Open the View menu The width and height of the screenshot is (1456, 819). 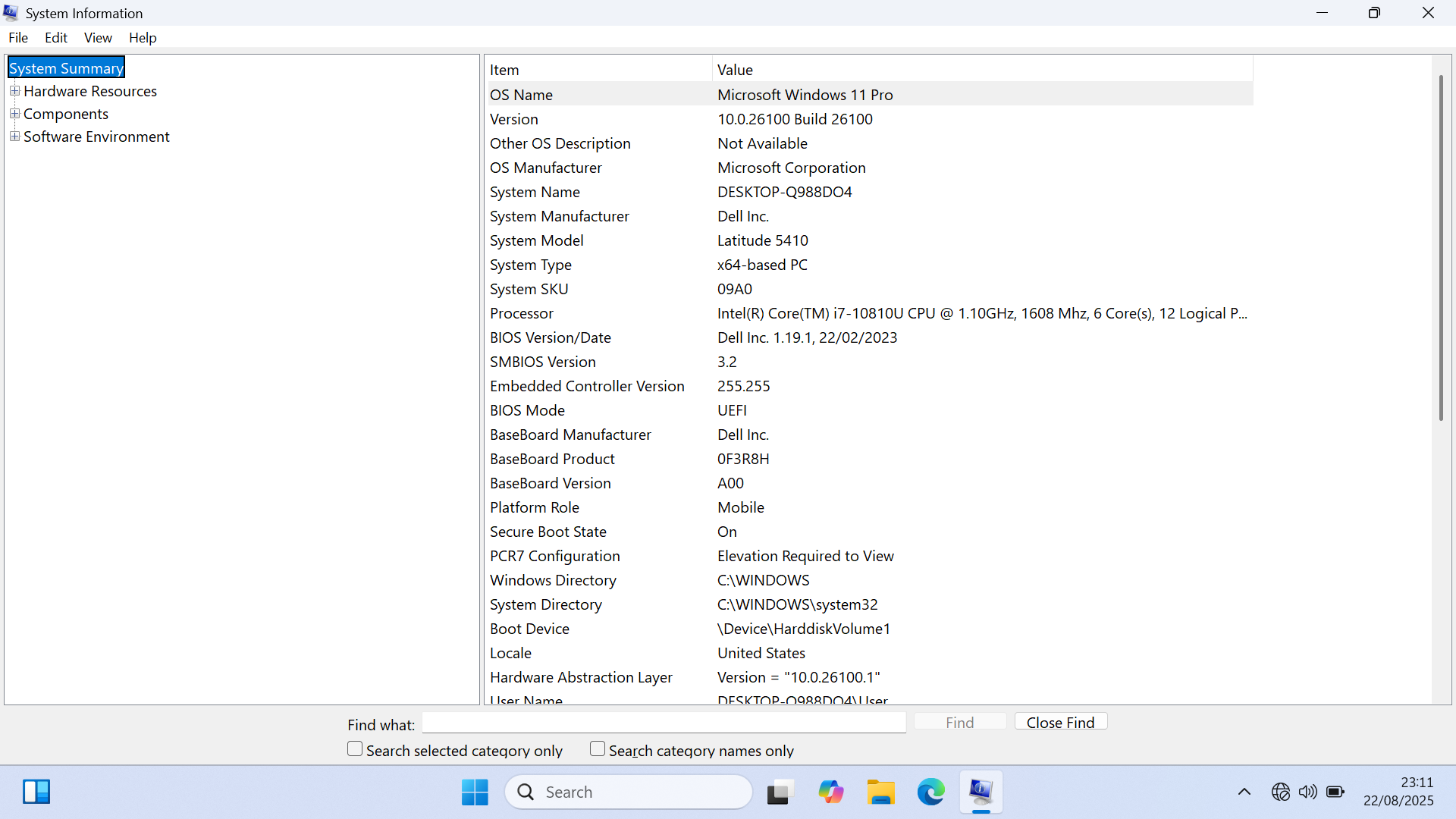pos(98,38)
